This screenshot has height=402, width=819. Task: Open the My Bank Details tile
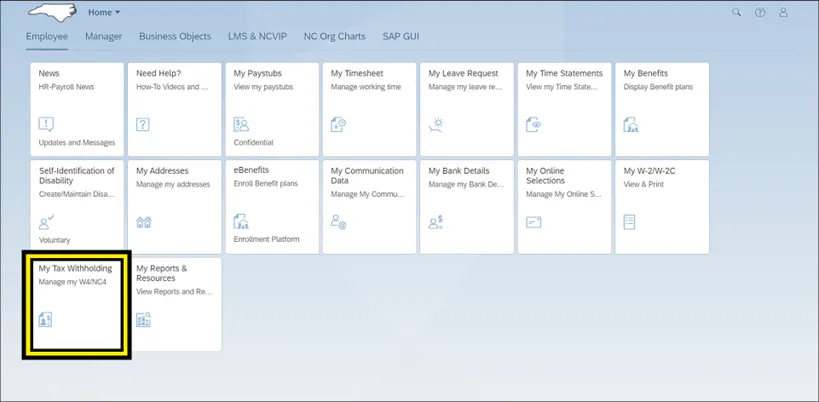point(466,206)
